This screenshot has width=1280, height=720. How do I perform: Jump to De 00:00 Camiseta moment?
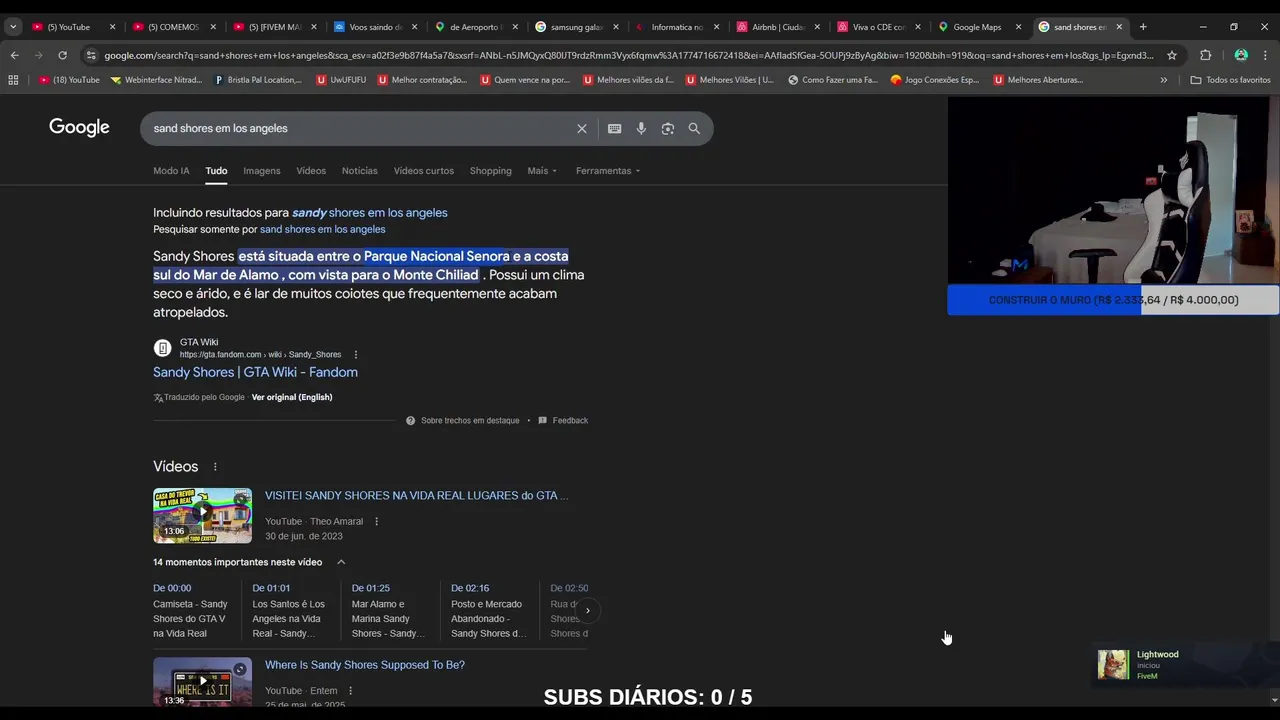190,611
